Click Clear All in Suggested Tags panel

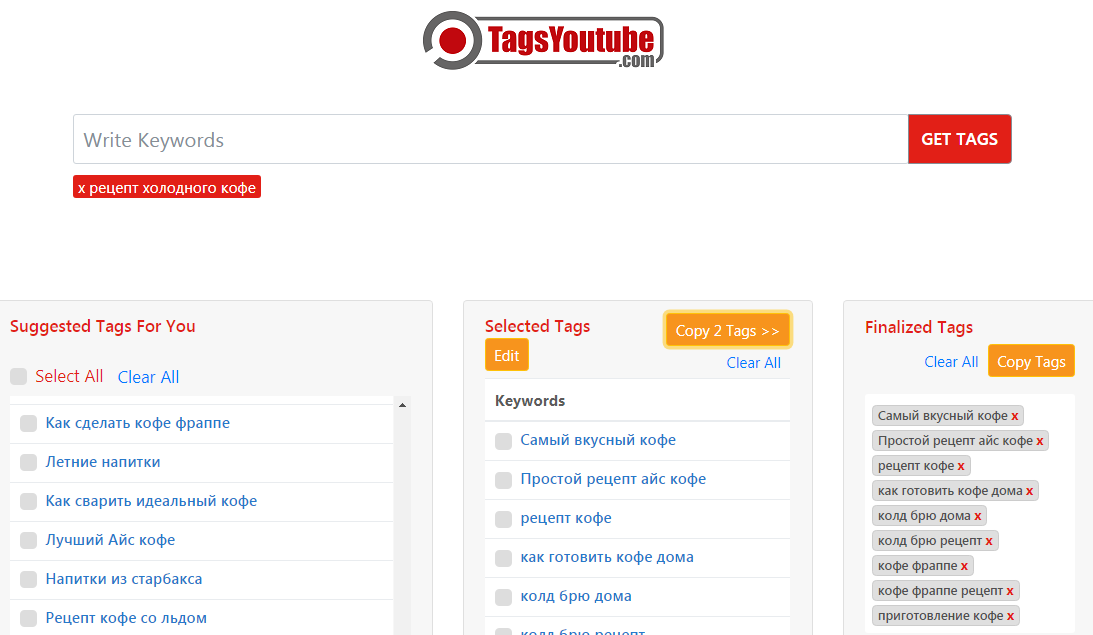click(148, 377)
